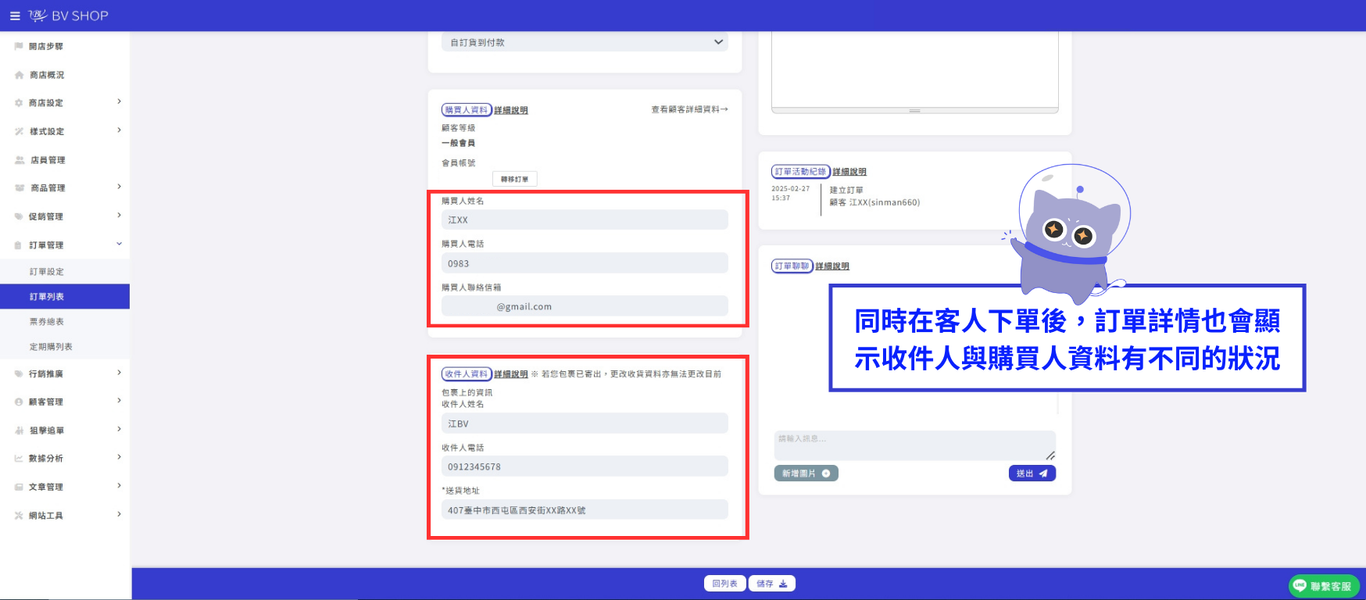
Task: Click the 新增圖片 button
Action: [x=806, y=473]
